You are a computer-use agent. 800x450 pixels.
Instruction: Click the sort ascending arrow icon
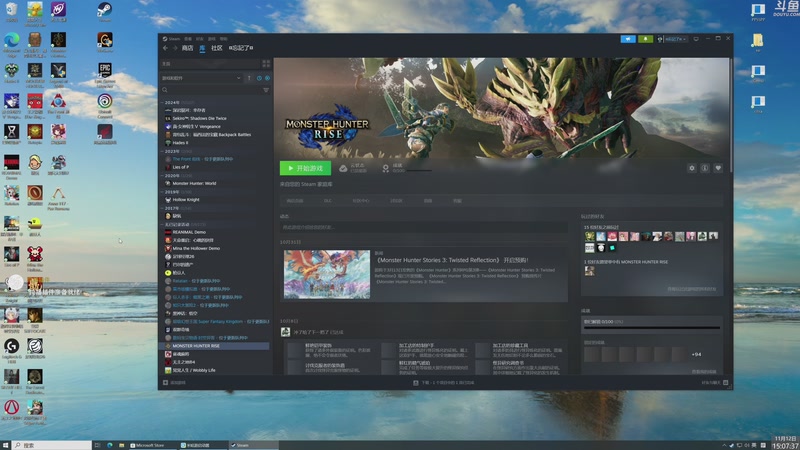249,78
